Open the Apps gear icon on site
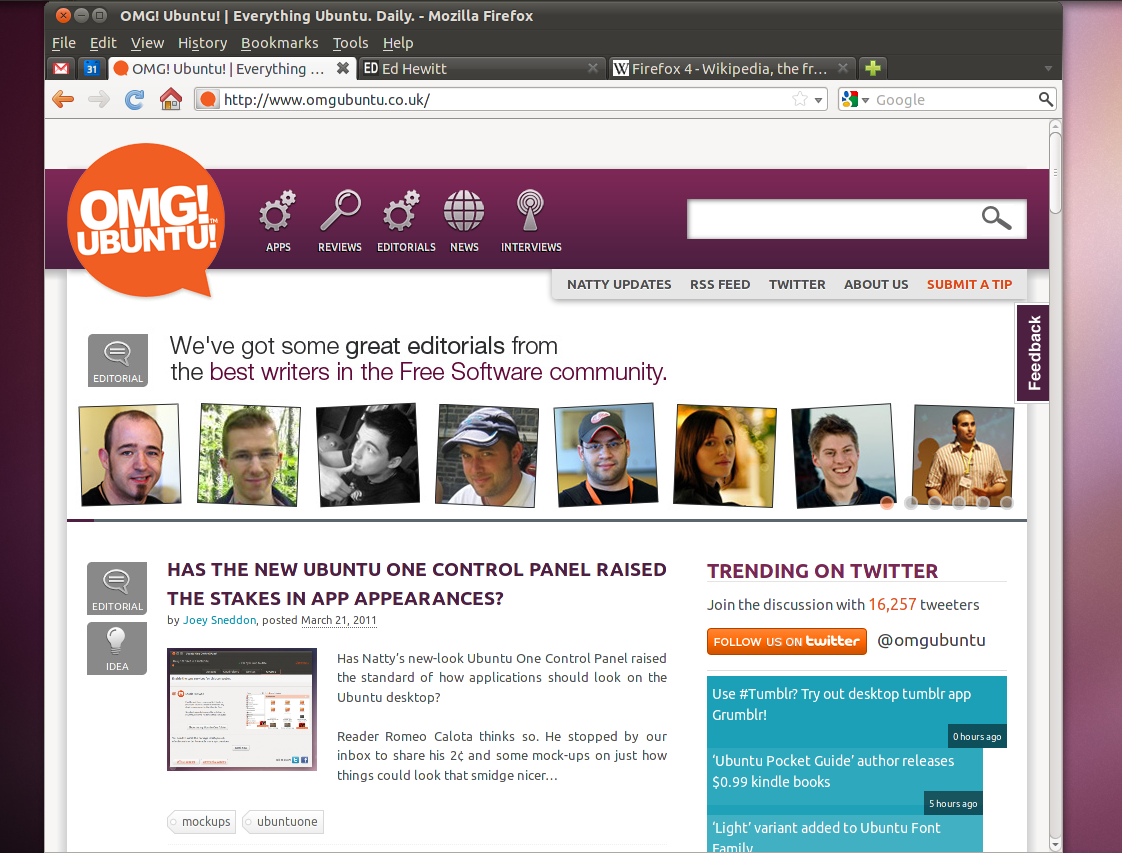1122x853 pixels. [x=278, y=212]
